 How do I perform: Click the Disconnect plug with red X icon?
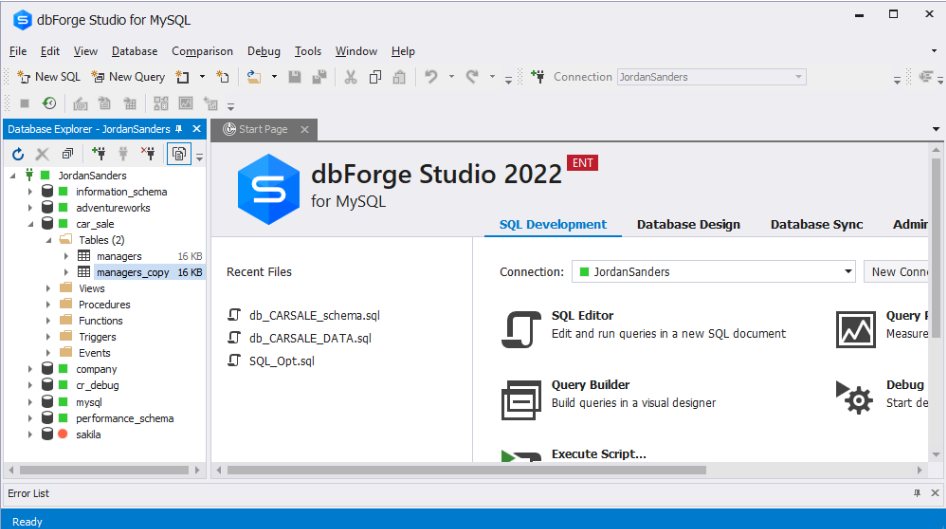click(148, 154)
